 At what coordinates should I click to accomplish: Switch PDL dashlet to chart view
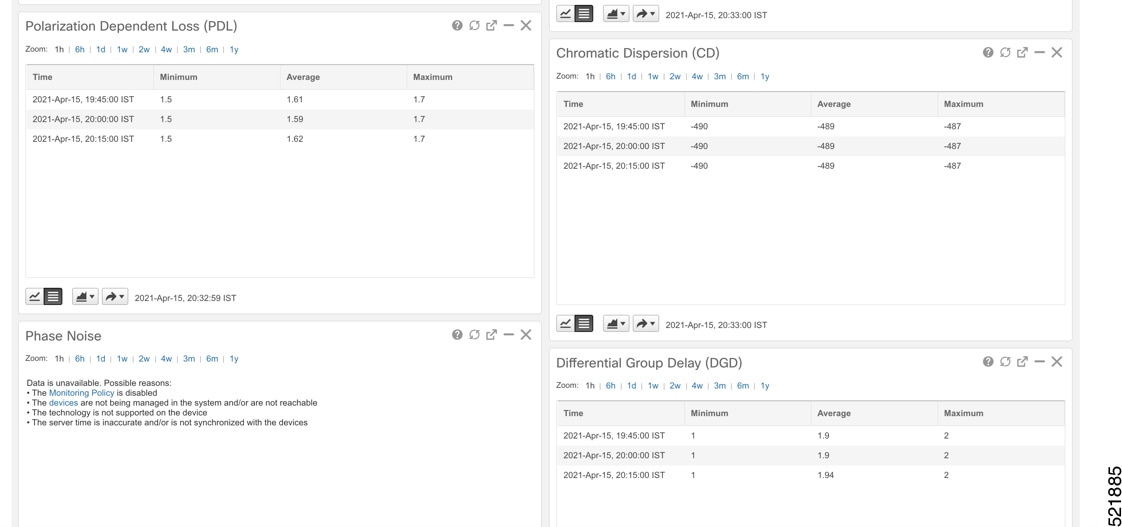tap(34, 296)
